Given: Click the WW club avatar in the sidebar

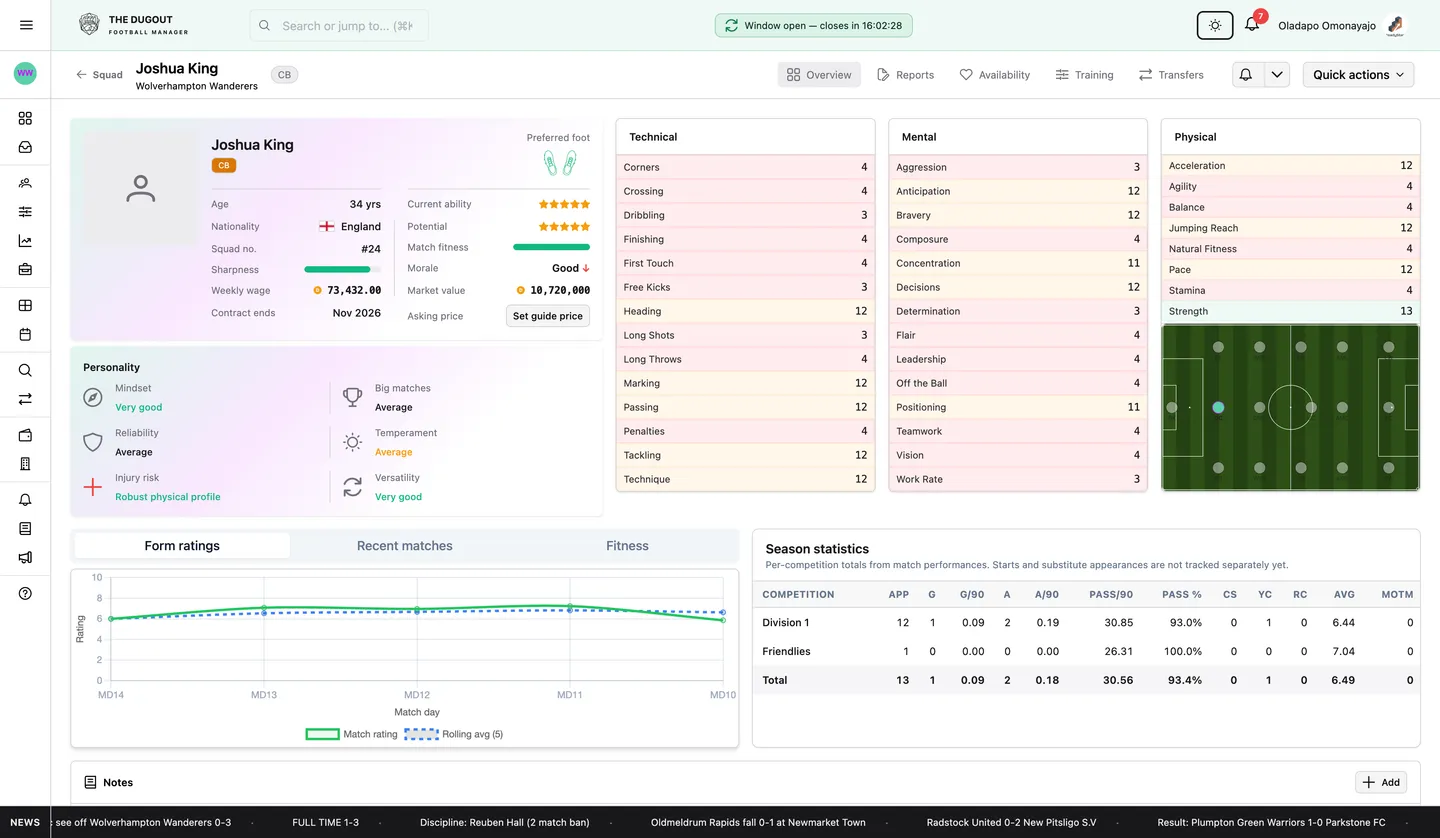Looking at the screenshot, I should (25, 73).
